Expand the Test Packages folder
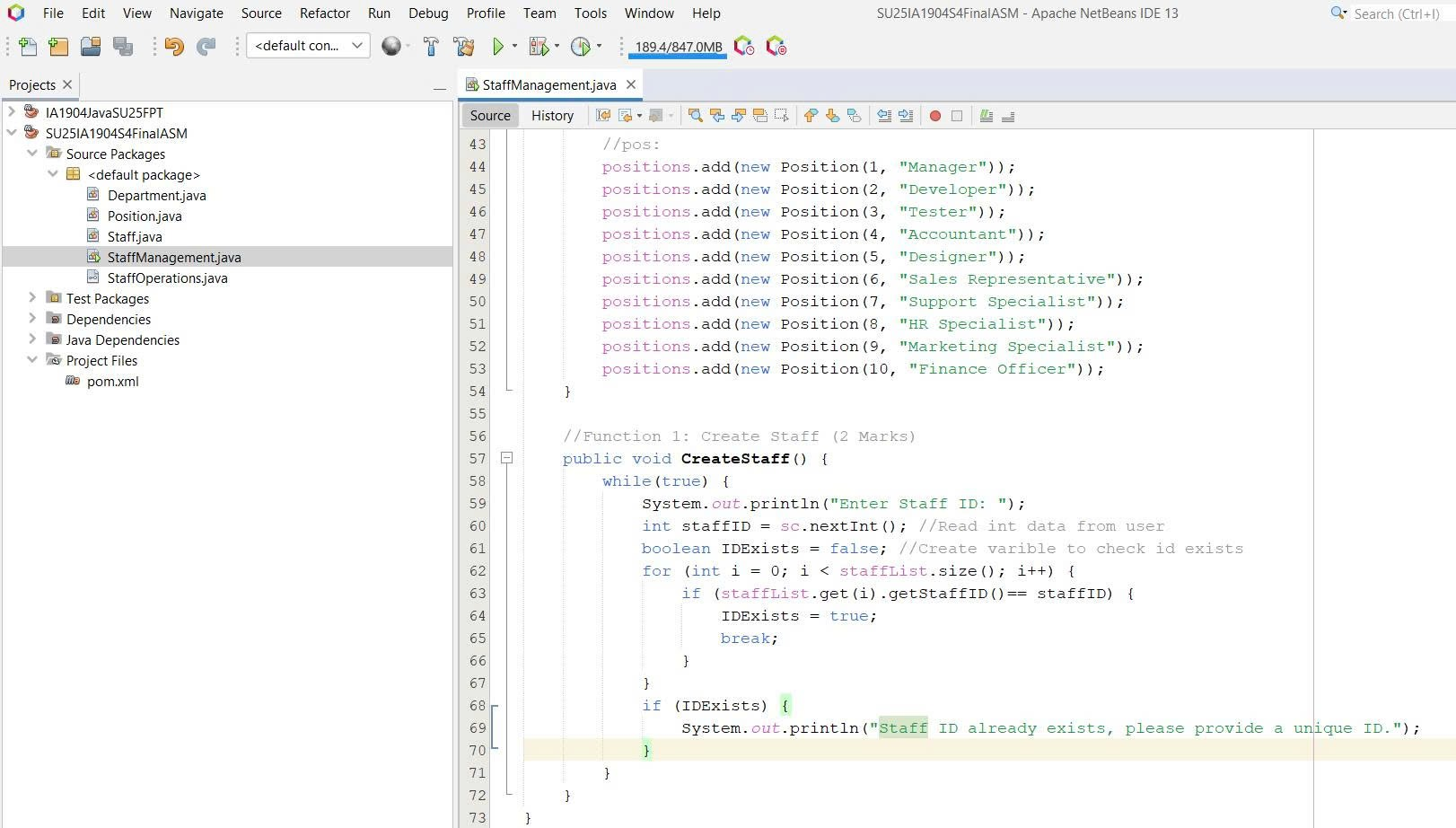 tap(32, 298)
